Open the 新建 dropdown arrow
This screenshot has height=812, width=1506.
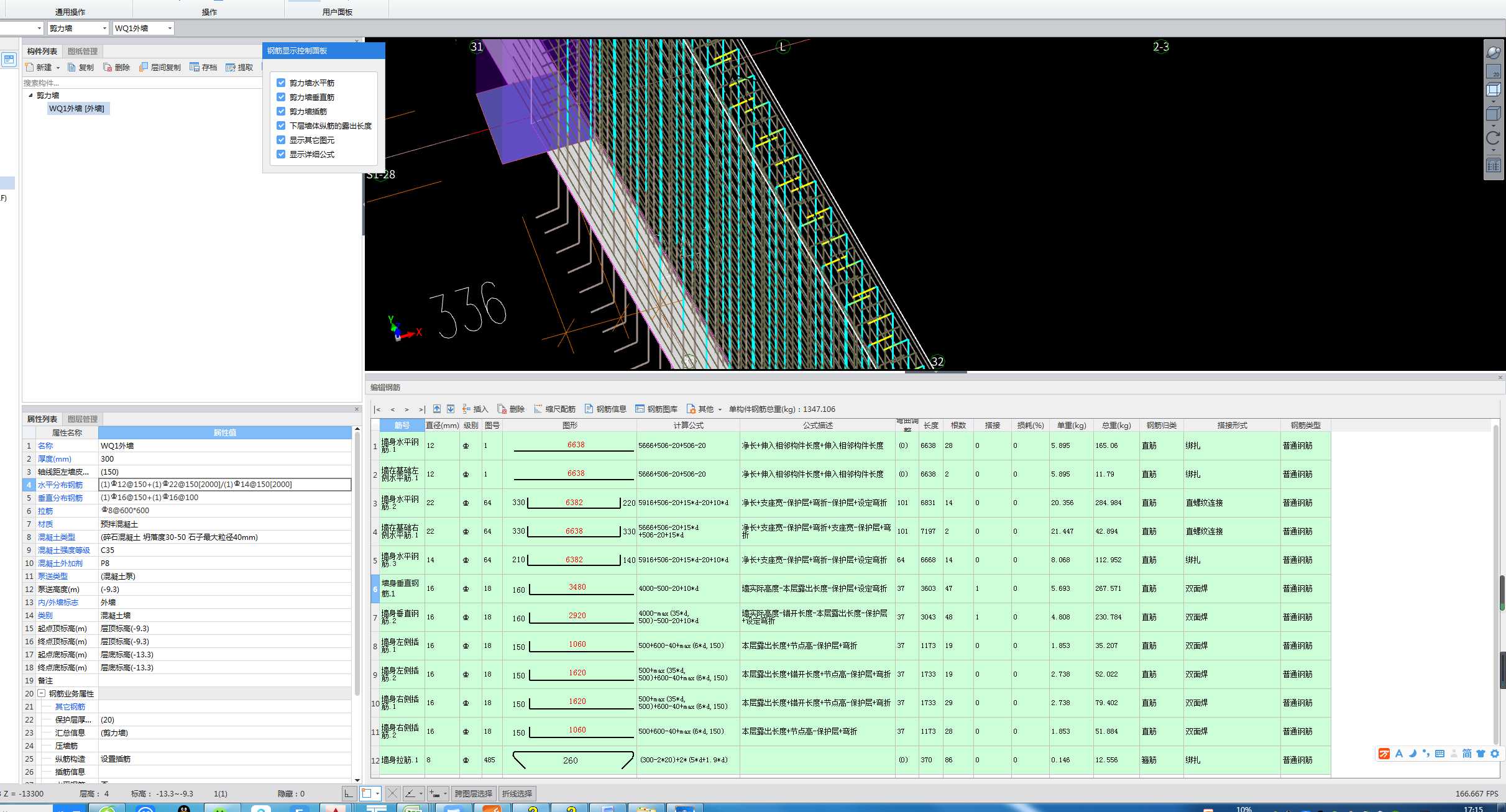[58, 68]
